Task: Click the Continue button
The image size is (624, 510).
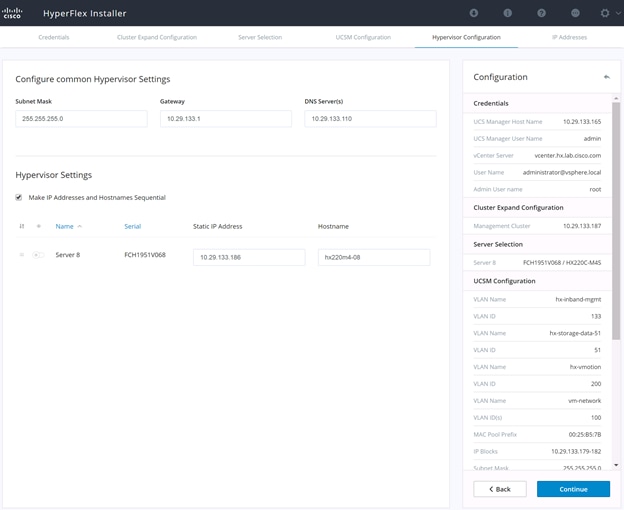Action: pos(573,489)
